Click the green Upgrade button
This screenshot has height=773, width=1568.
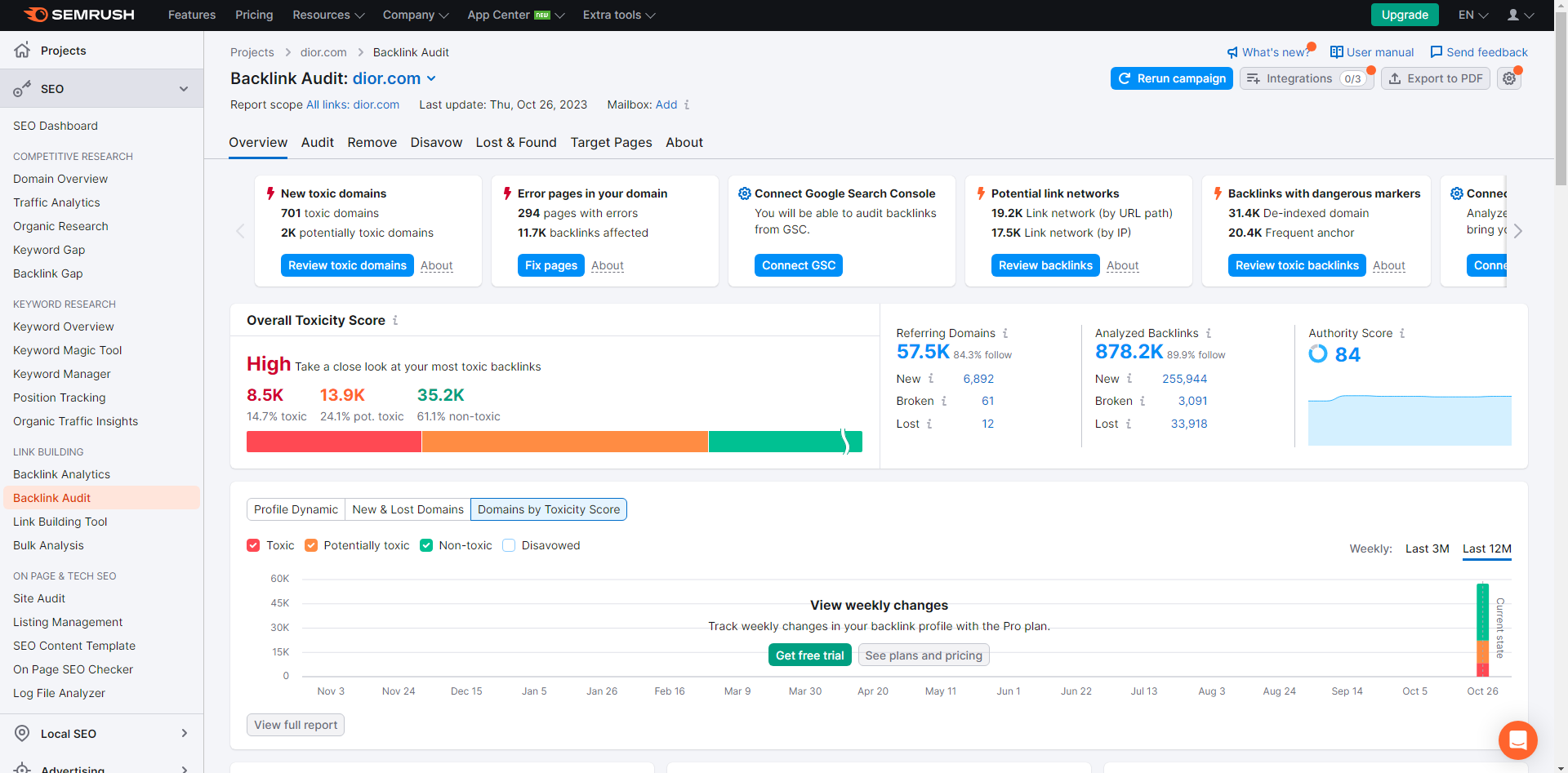point(1405,15)
